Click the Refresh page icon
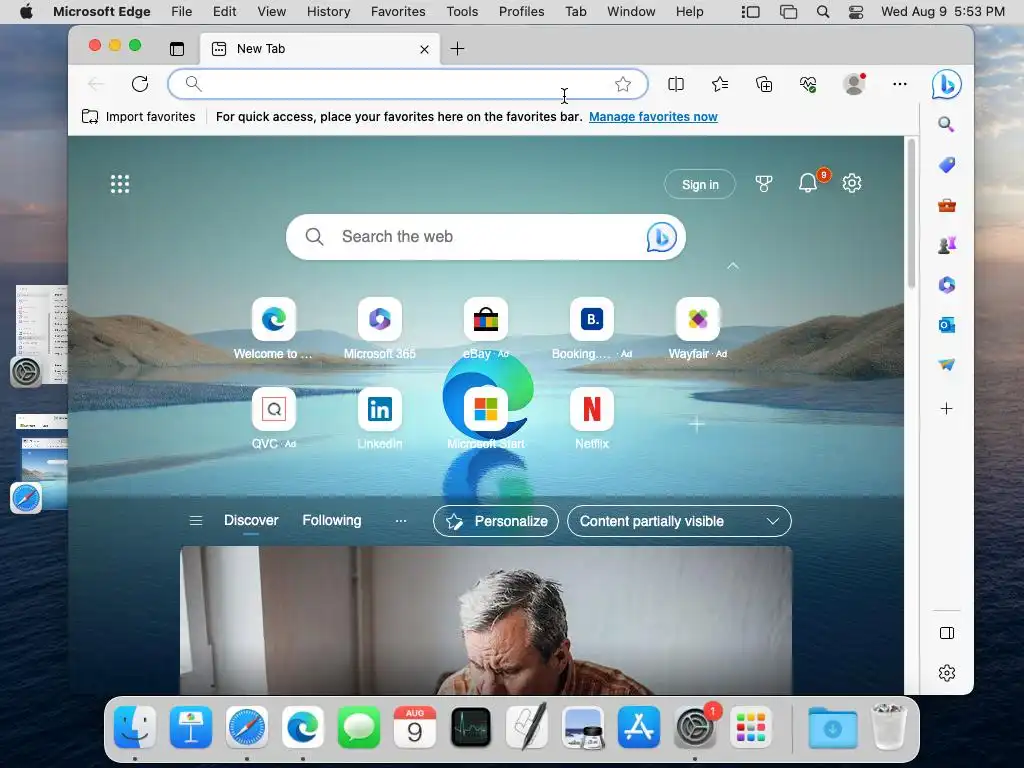Viewport: 1024px width, 768px height. 140,84
